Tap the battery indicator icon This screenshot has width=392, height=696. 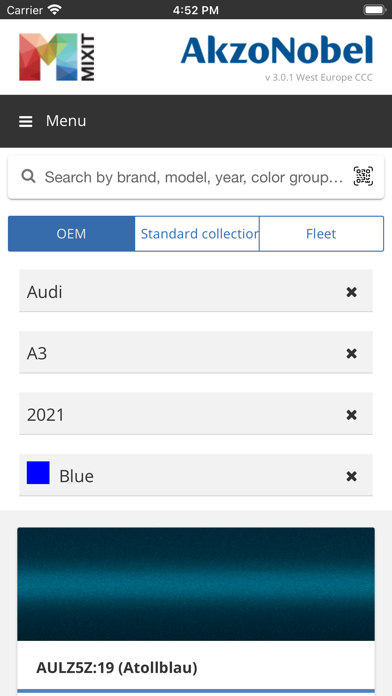point(375,9)
